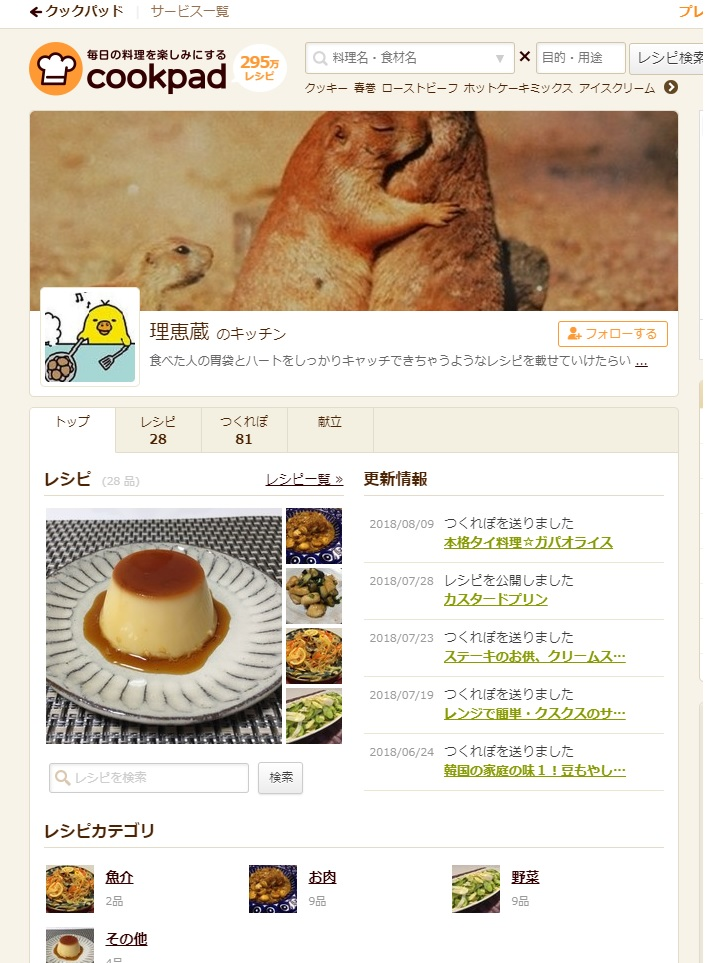Open the 野菜 category link

[x=525, y=877]
